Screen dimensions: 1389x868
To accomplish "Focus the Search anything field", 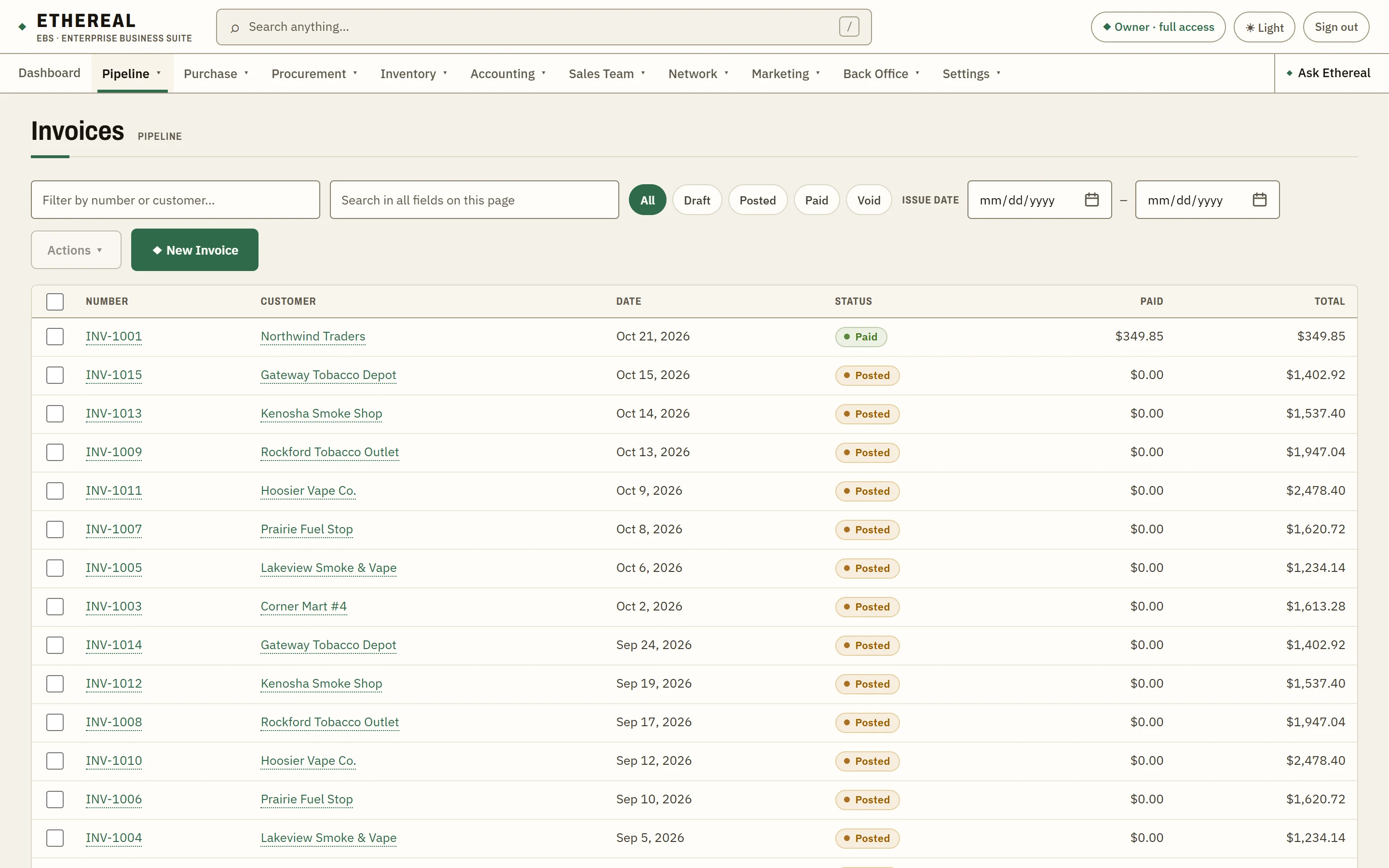I will click(x=544, y=27).
